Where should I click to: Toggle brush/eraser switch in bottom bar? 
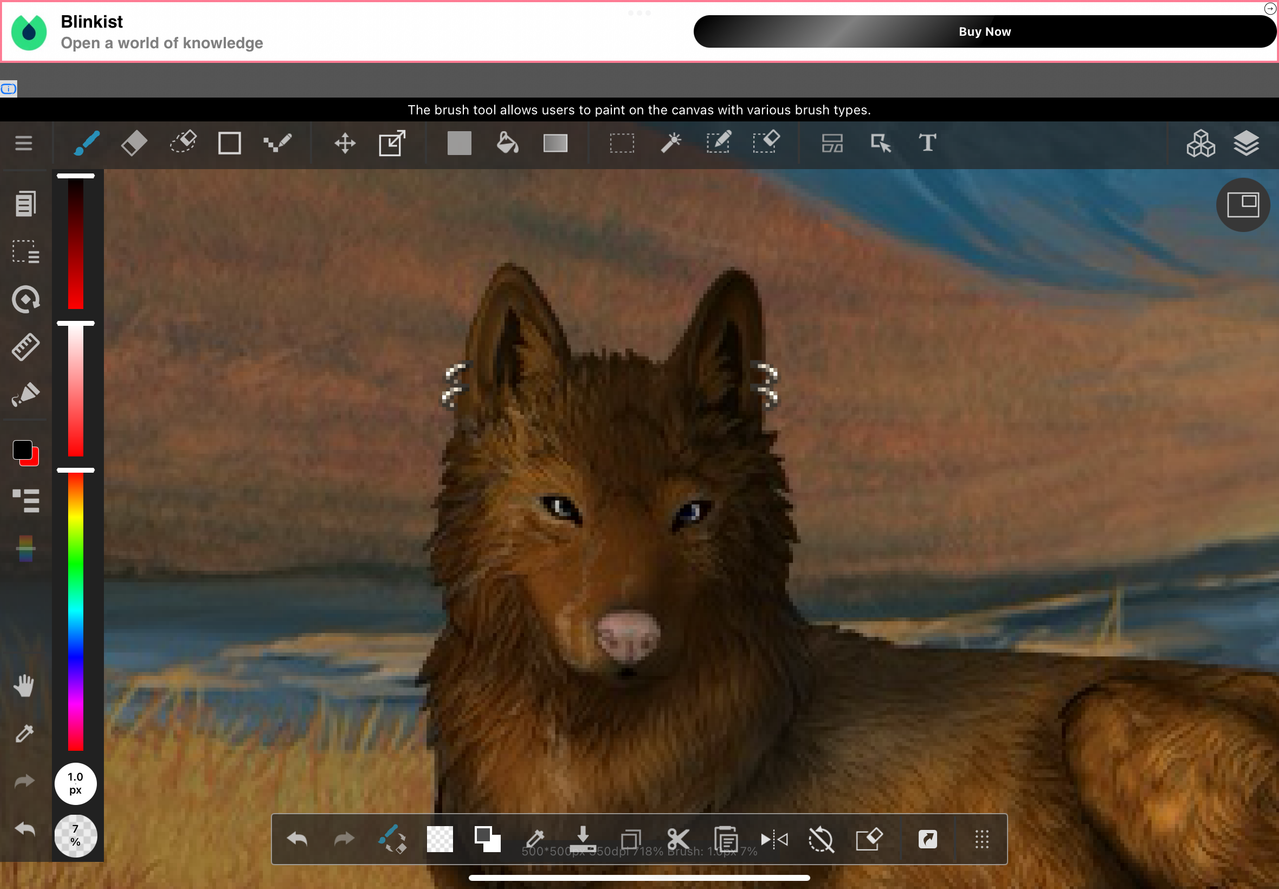pyautogui.click(x=392, y=839)
